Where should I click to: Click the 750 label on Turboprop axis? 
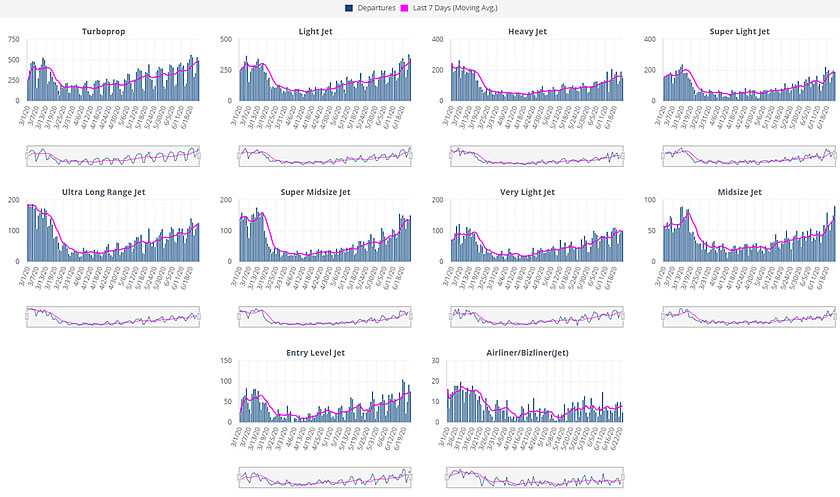click(x=14, y=40)
